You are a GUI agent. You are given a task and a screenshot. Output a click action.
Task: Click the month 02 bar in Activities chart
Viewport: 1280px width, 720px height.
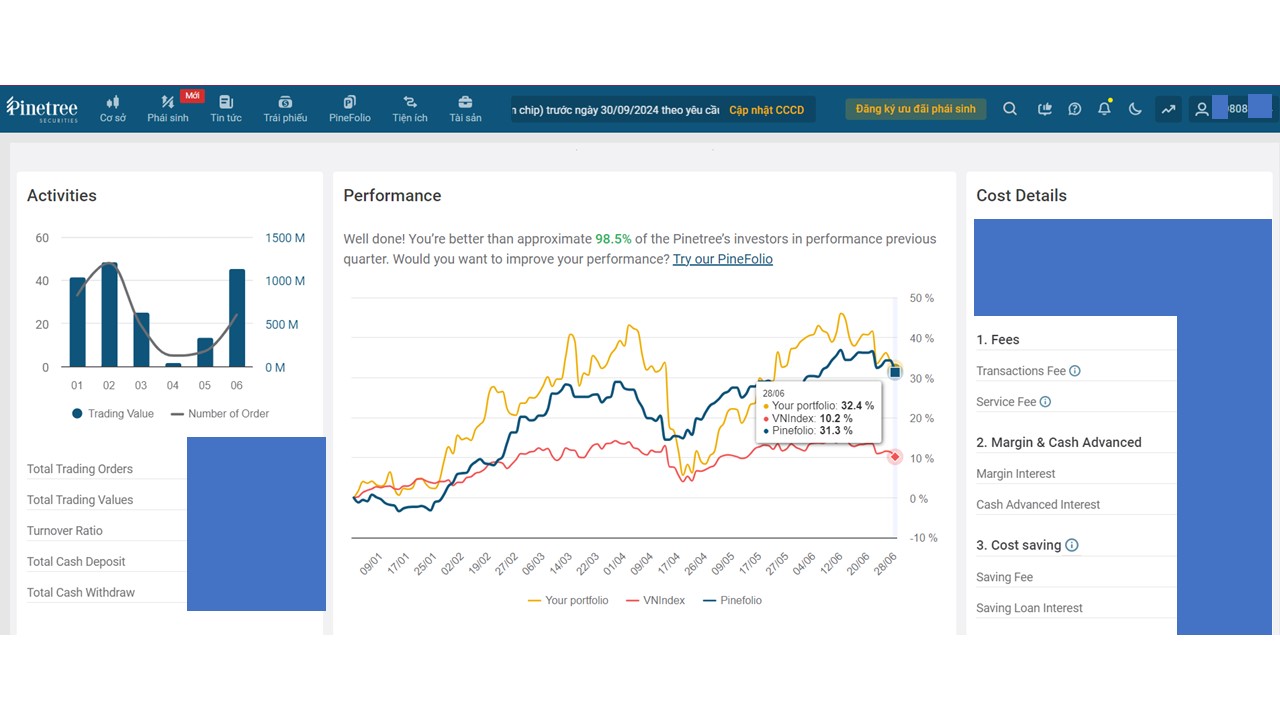[x=109, y=315]
